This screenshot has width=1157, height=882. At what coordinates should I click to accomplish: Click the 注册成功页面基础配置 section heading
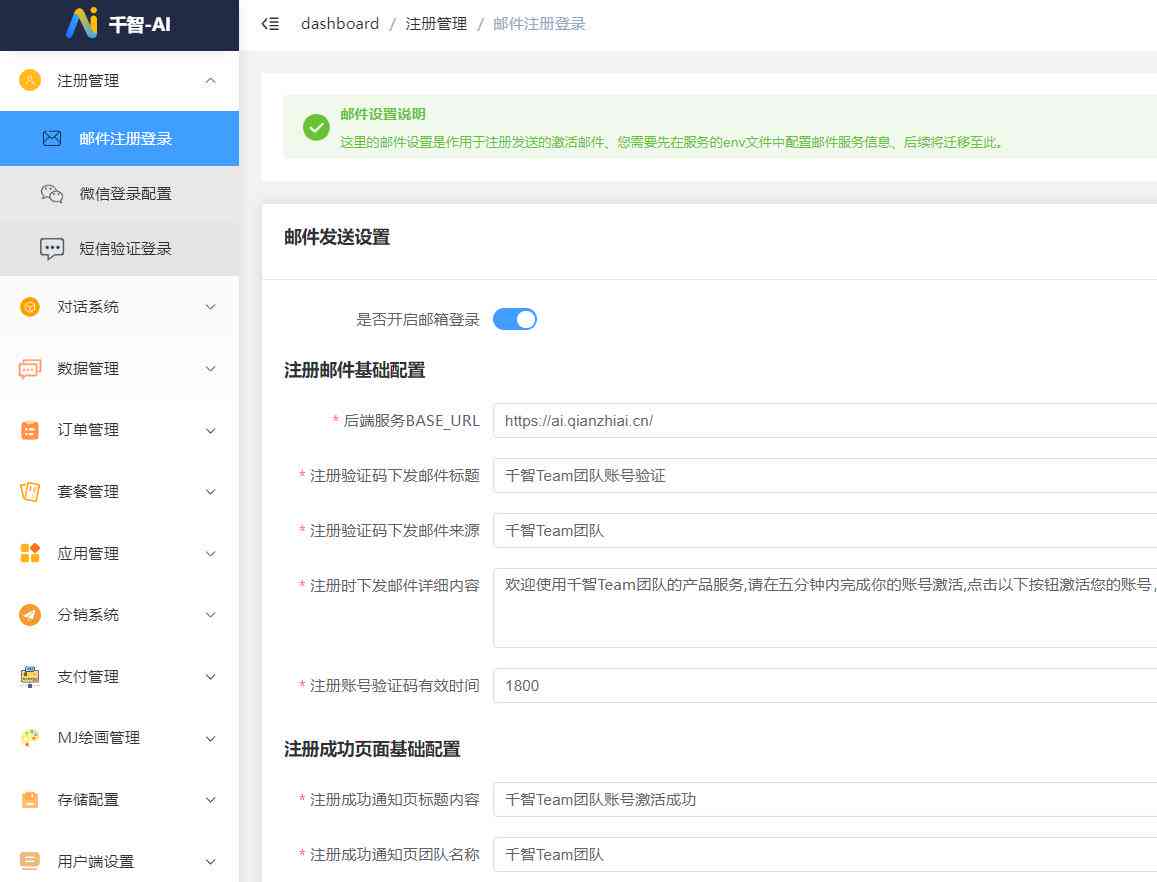[372, 749]
